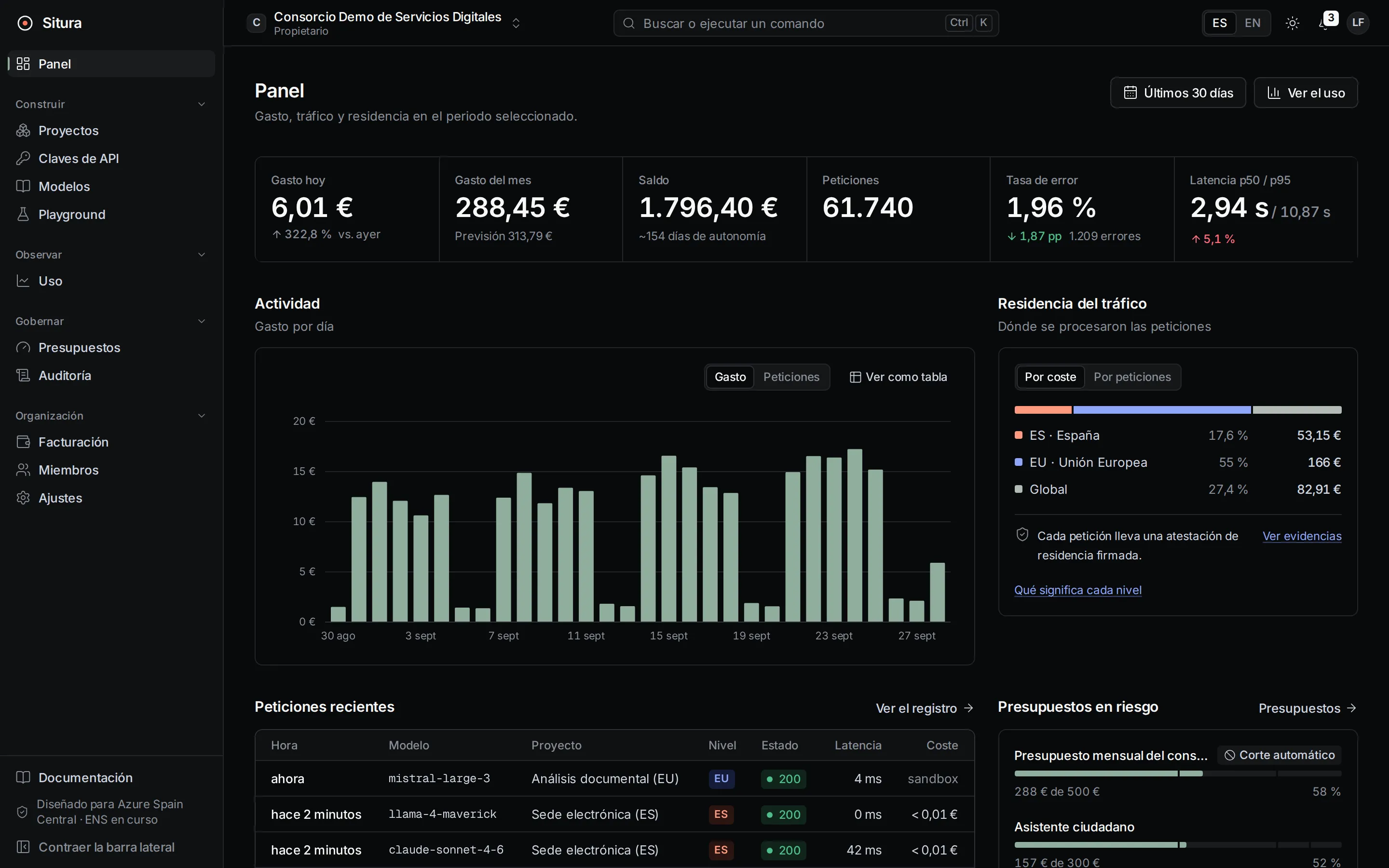Click the organization avatar letter C
This screenshot has height=868, width=1389.
pyautogui.click(x=257, y=23)
